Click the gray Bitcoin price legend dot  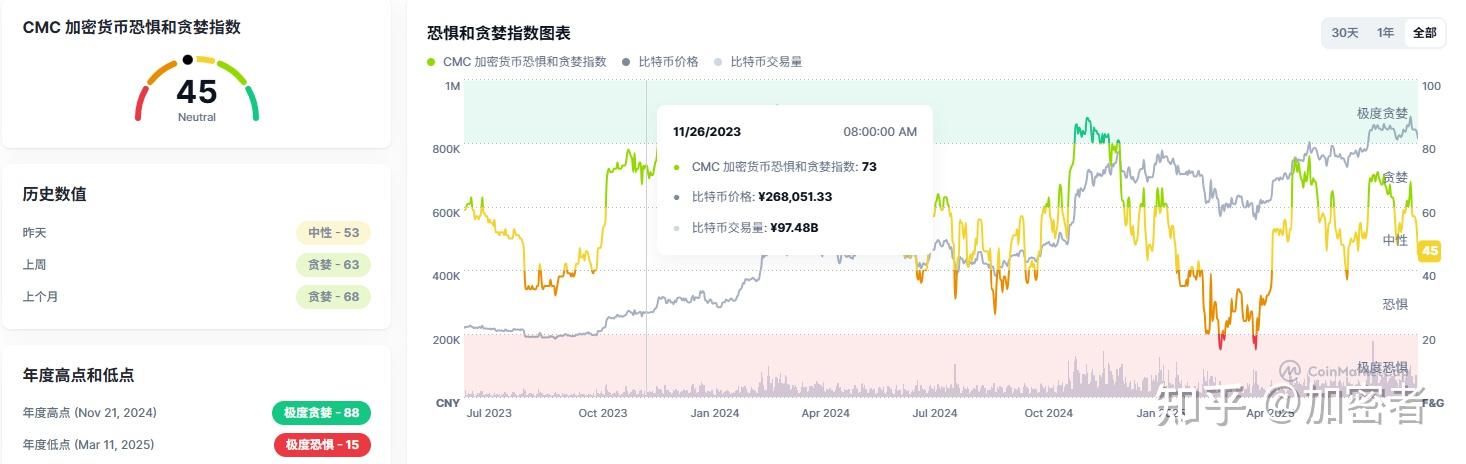tap(627, 62)
